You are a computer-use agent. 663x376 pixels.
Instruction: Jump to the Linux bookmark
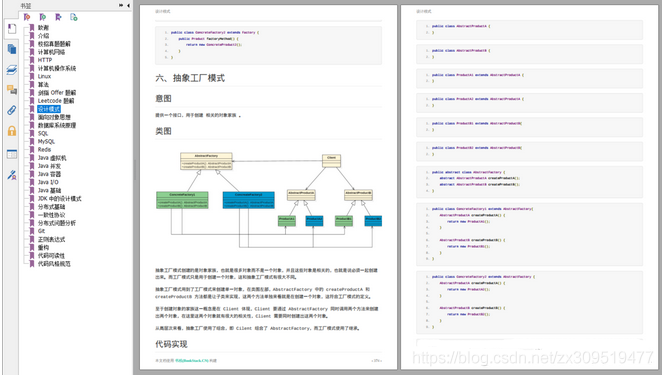[44, 76]
